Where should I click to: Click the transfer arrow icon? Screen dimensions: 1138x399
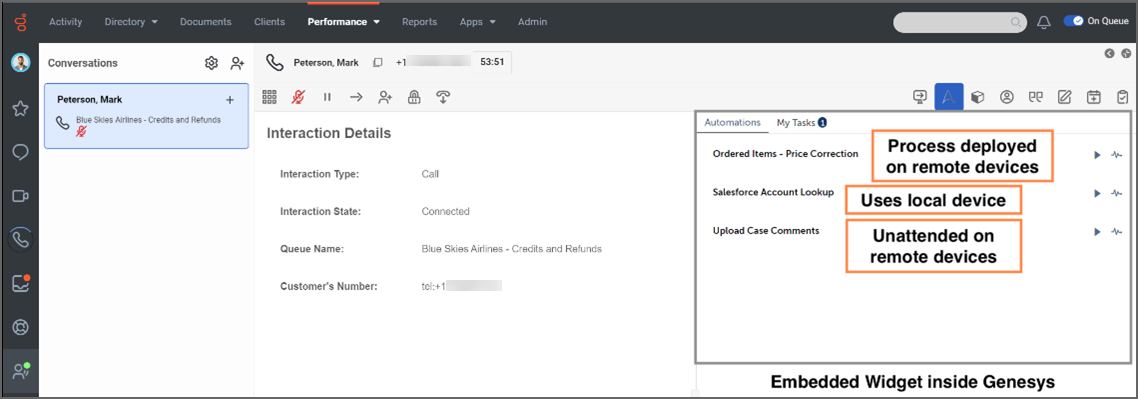tap(356, 96)
